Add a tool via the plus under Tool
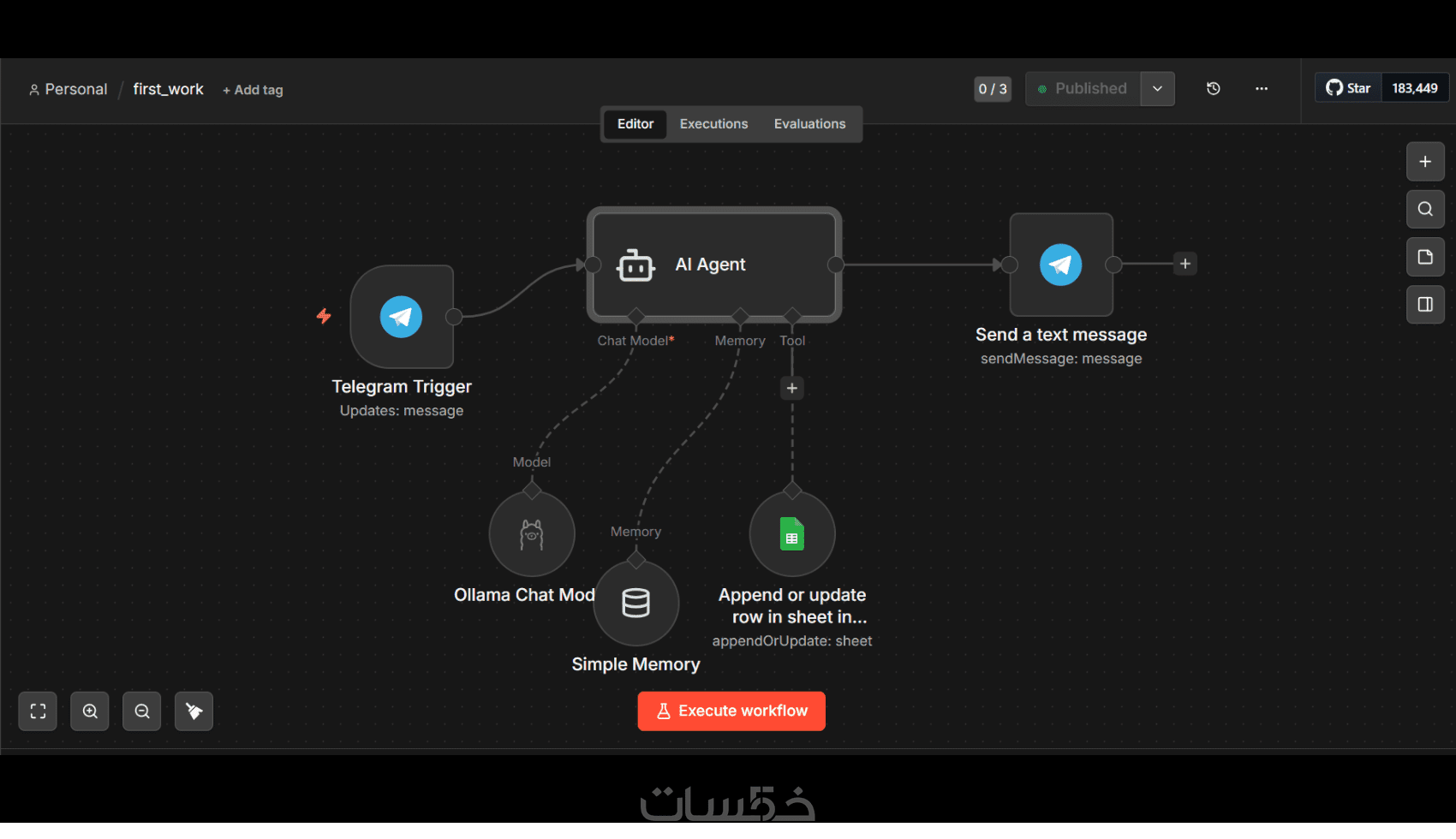Screen dimensions: 1456x839 (792, 388)
